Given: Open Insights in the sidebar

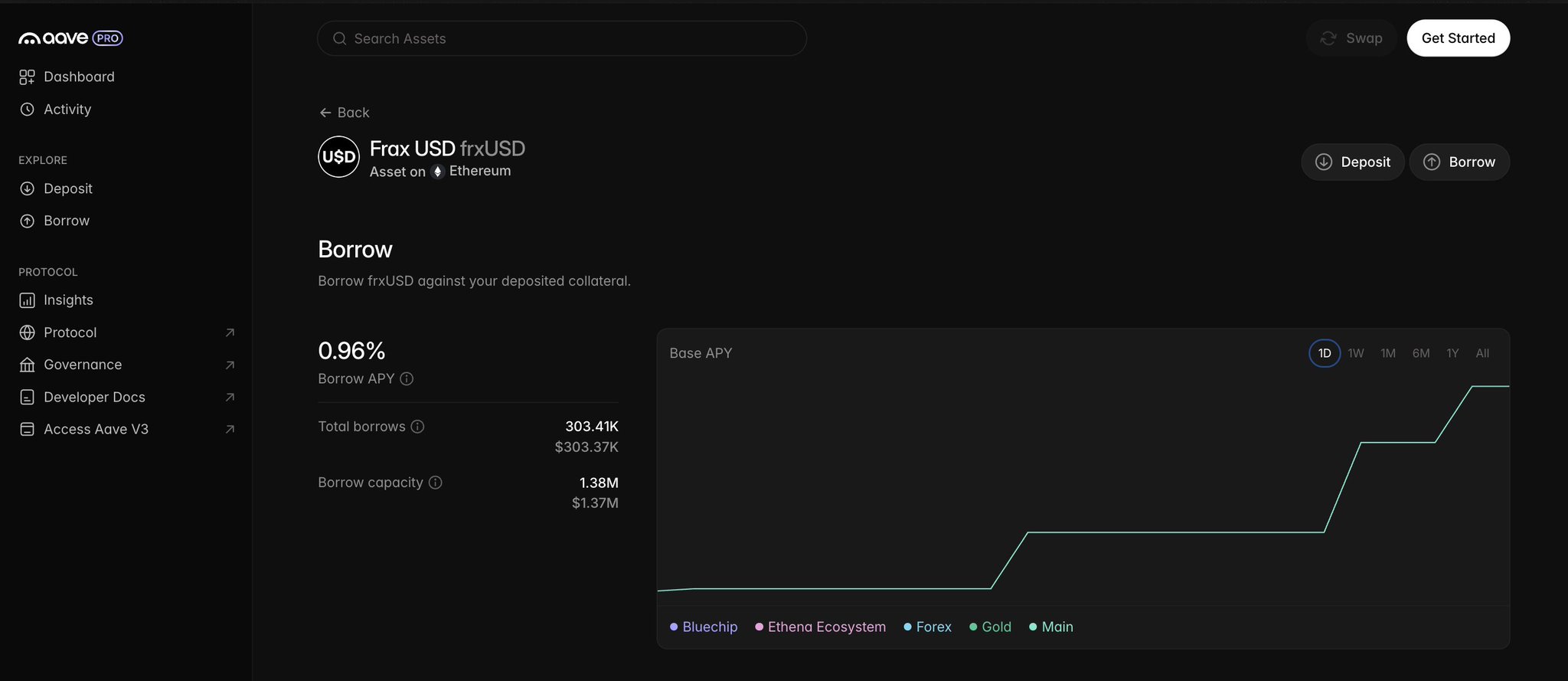Looking at the screenshot, I should pos(68,300).
